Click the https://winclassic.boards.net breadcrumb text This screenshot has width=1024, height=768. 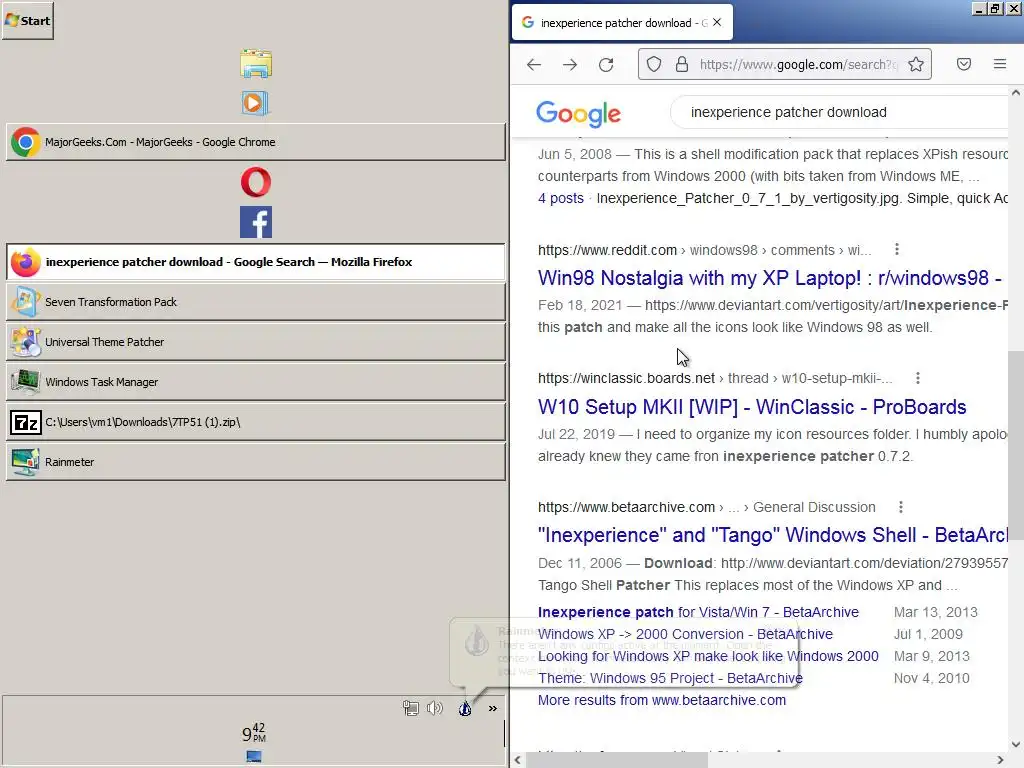pos(626,378)
